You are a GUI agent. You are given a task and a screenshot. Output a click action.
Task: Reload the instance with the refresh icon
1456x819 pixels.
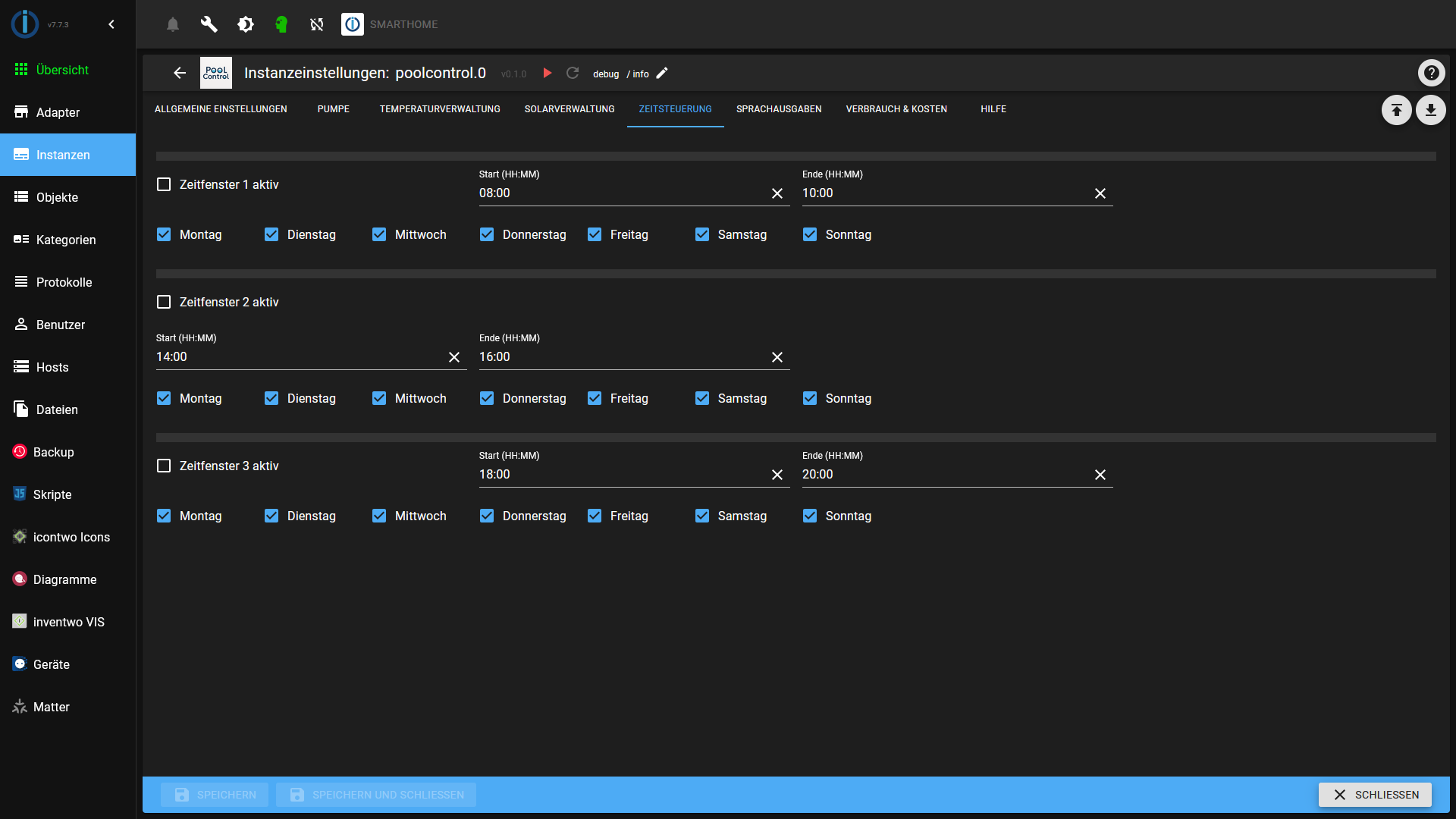pos(573,73)
